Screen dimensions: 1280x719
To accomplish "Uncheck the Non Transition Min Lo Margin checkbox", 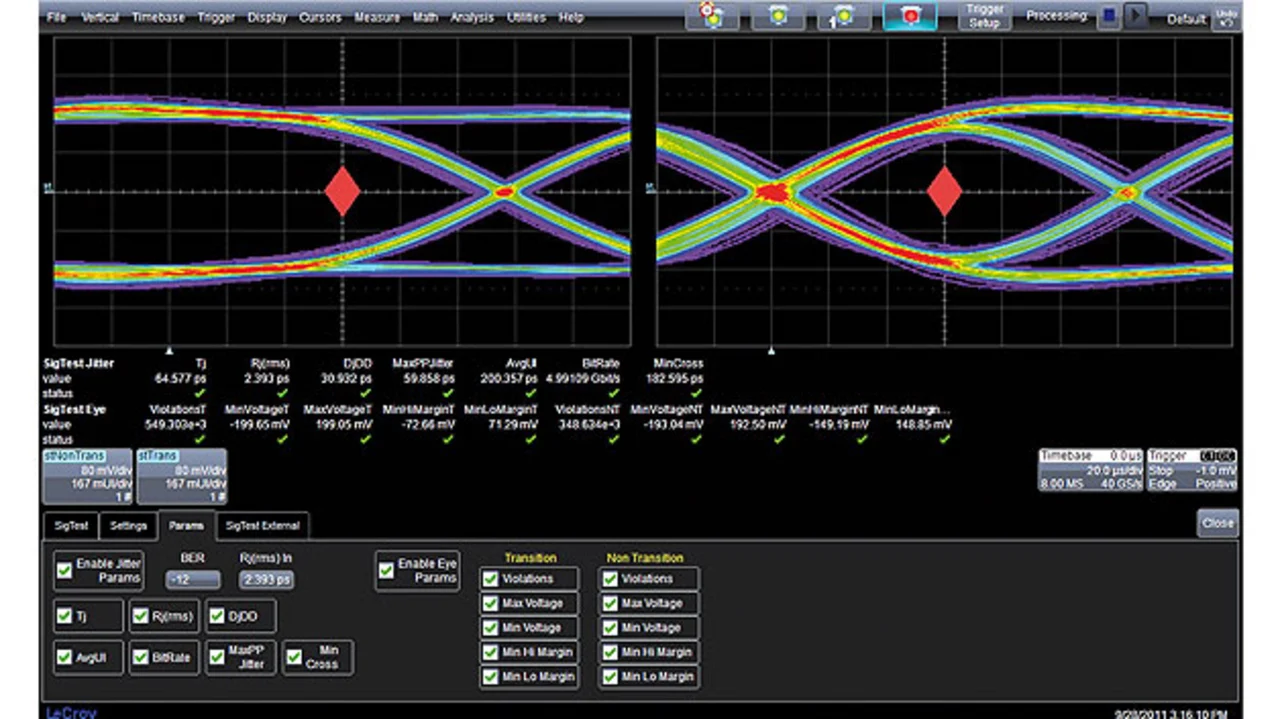I will (610, 677).
